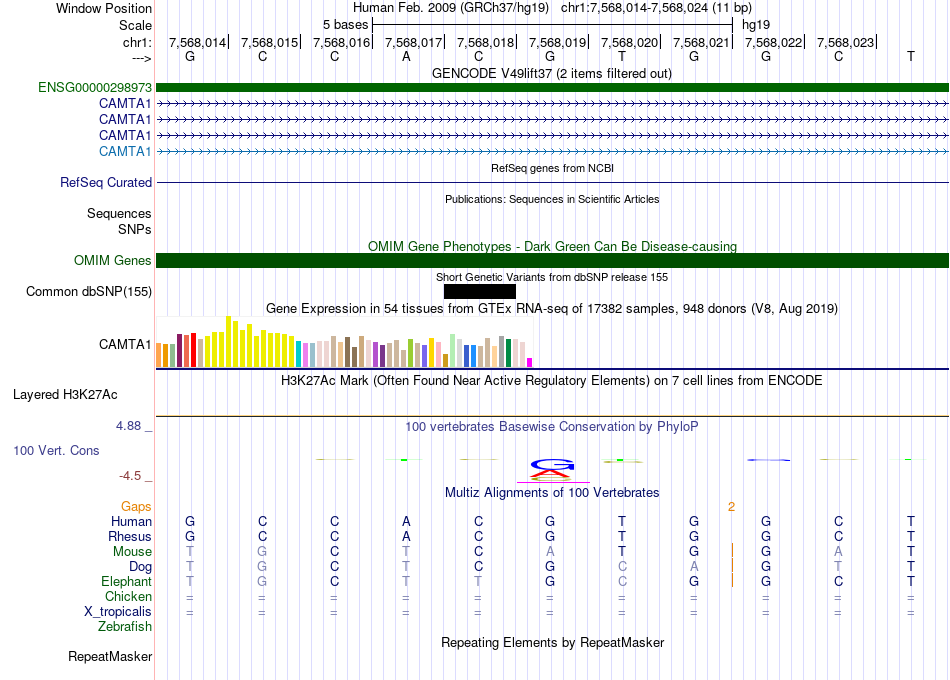Click Multiz Alignments of 100 Vertebrates title

[552, 493]
